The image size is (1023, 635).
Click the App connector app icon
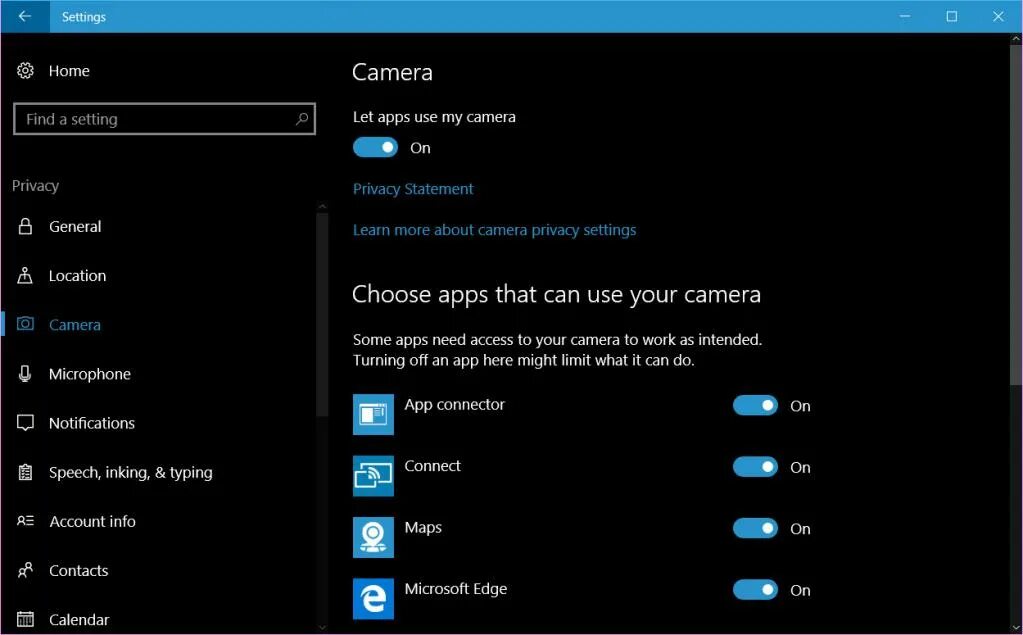(x=373, y=414)
